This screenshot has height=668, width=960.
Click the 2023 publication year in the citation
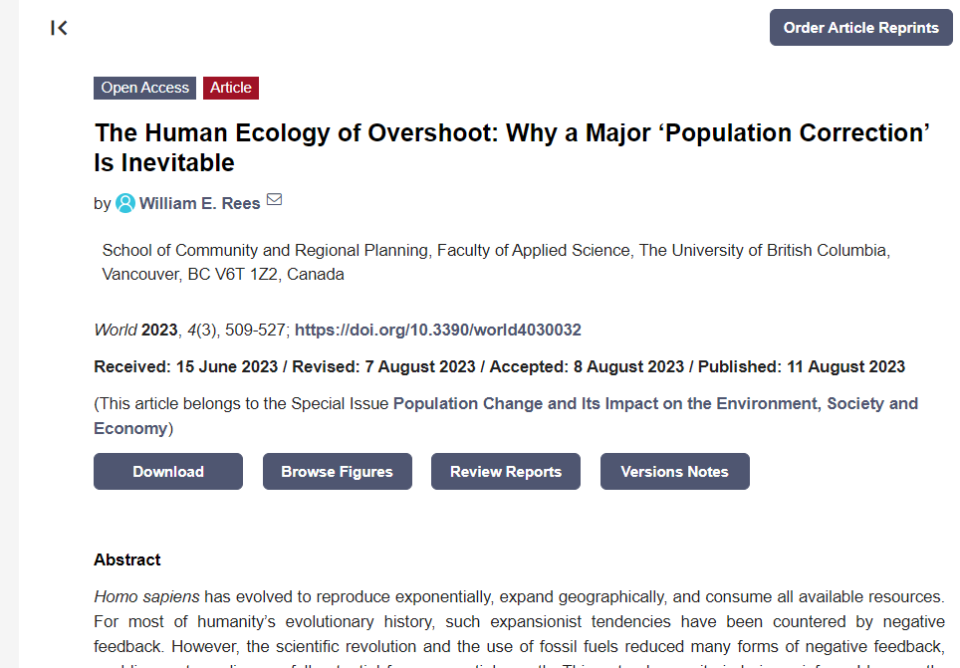[159, 330]
